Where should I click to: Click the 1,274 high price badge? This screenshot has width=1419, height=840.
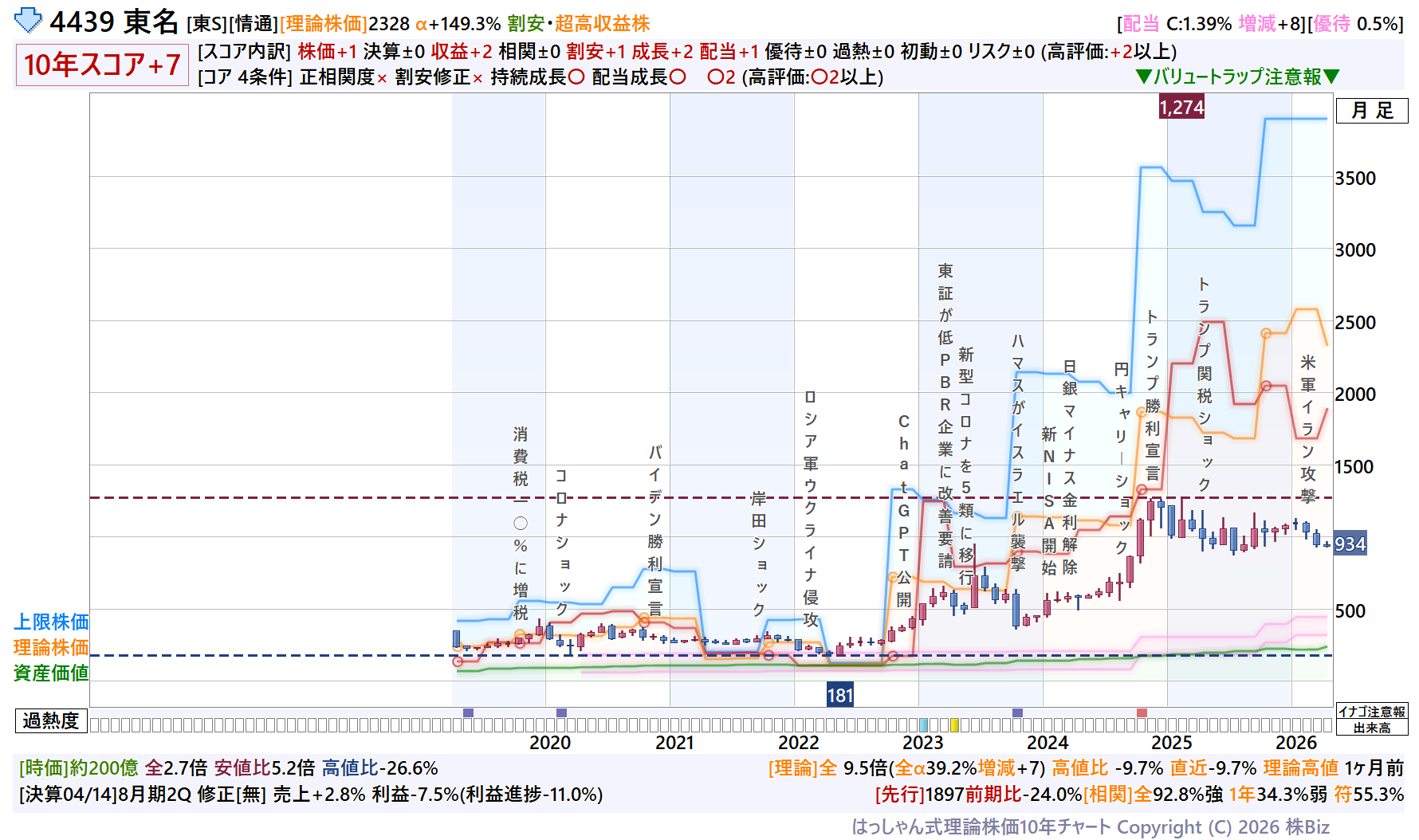[1181, 108]
